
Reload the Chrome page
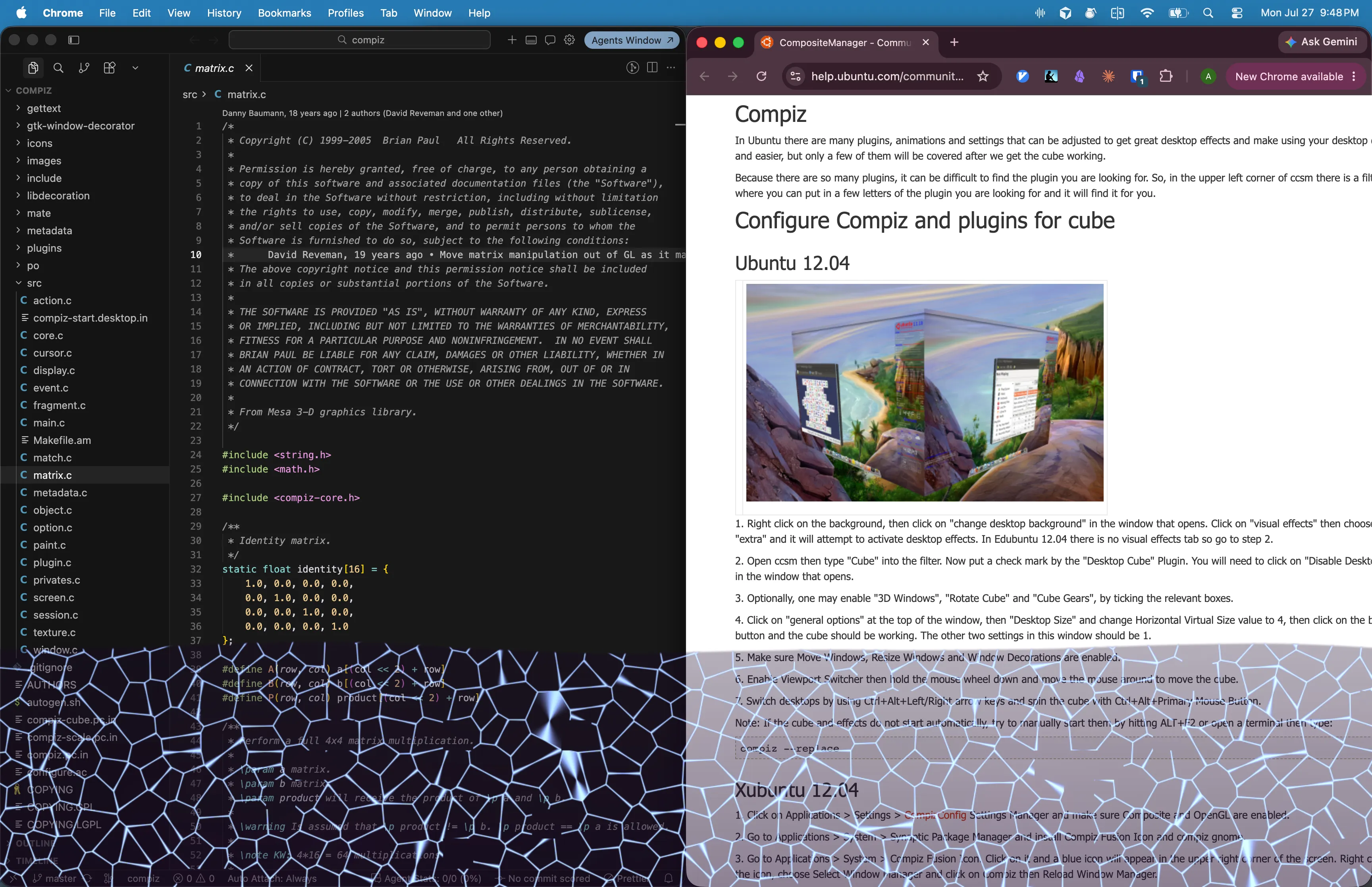[x=761, y=77]
